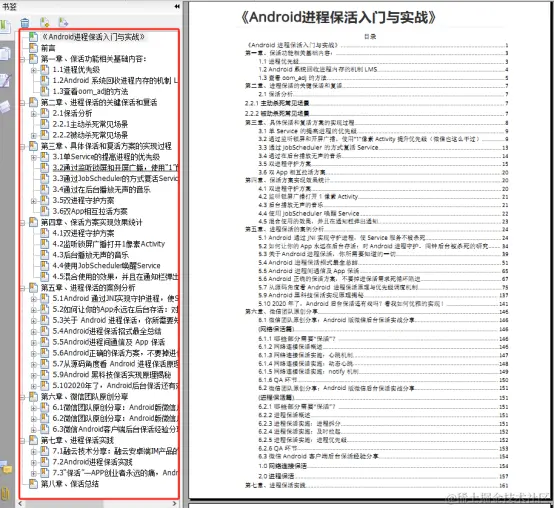Select bookmark 3.2通过监听锁屏和开屏广播

pyautogui.click(x=115, y=167)
